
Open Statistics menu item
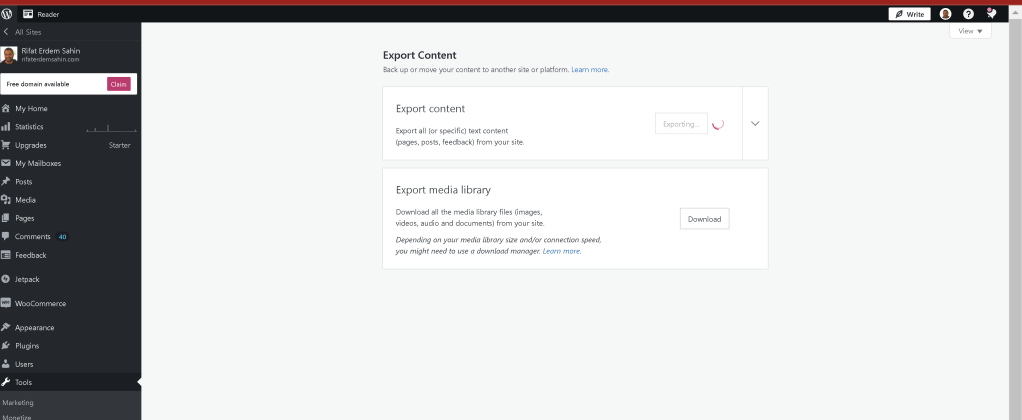70,127
